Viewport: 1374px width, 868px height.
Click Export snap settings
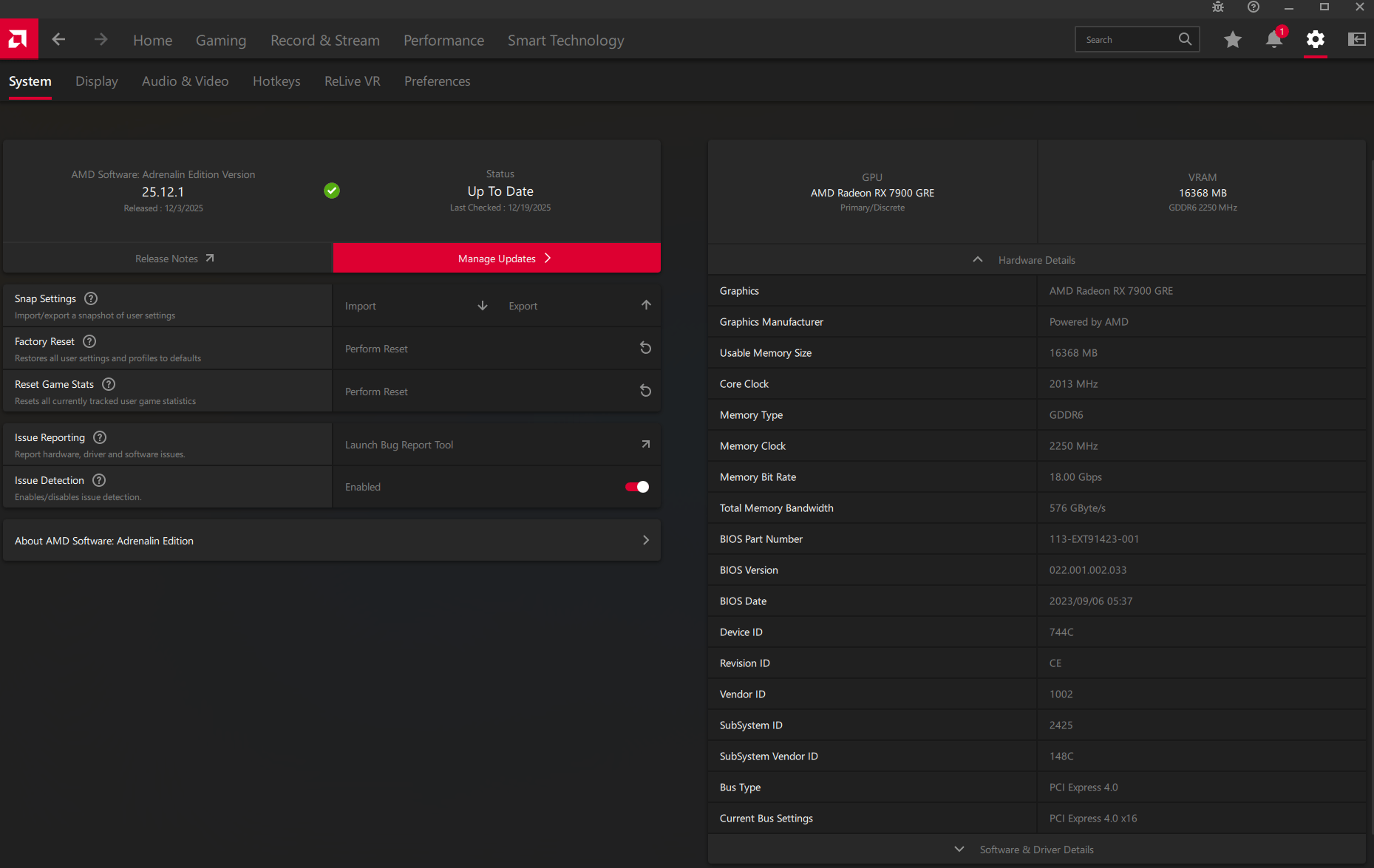pos(579,306)
